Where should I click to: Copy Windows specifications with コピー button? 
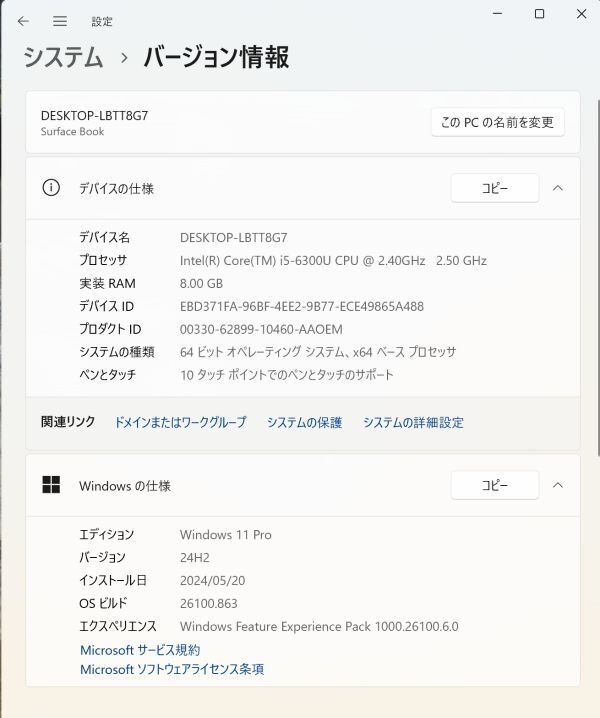click(495, 485)
